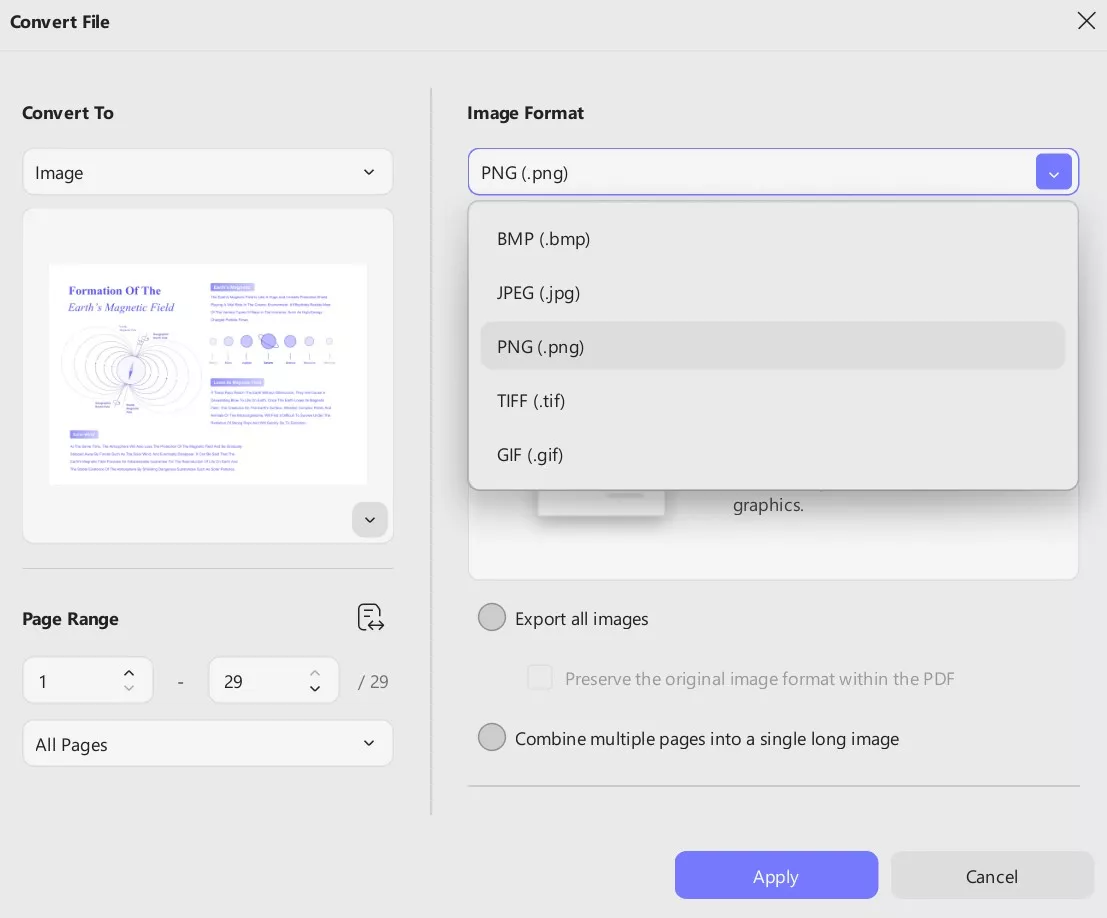The width and height of the screenshot is (1107, 918).
Task: Open the custom page range settings icon
Action: pos(370,617)
